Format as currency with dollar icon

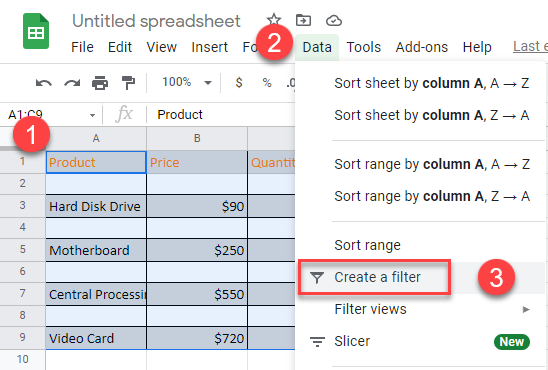239,82
